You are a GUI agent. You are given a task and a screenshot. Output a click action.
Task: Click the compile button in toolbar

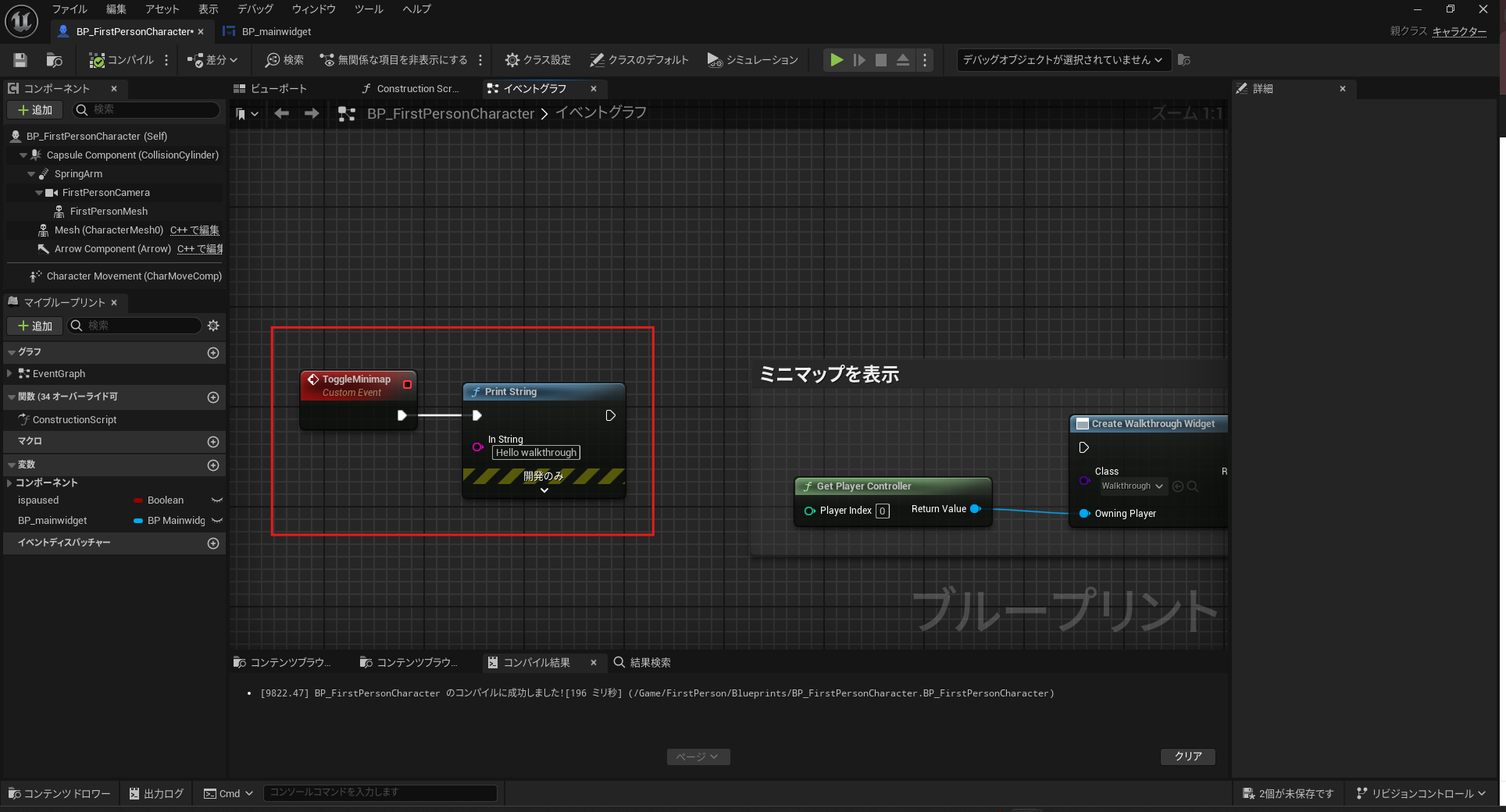121,60
